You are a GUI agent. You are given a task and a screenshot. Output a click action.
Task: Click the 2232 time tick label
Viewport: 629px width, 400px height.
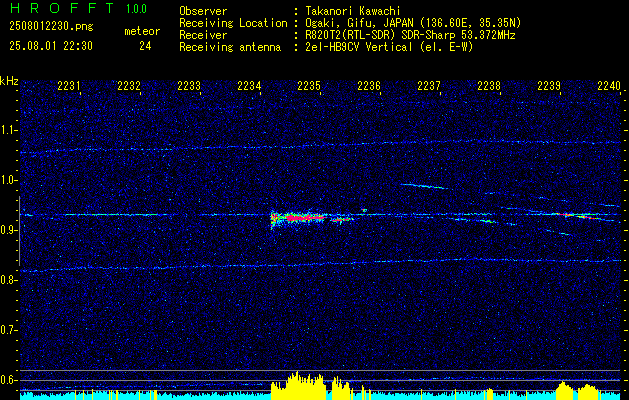pyautogui.click(x=129, y=85)
